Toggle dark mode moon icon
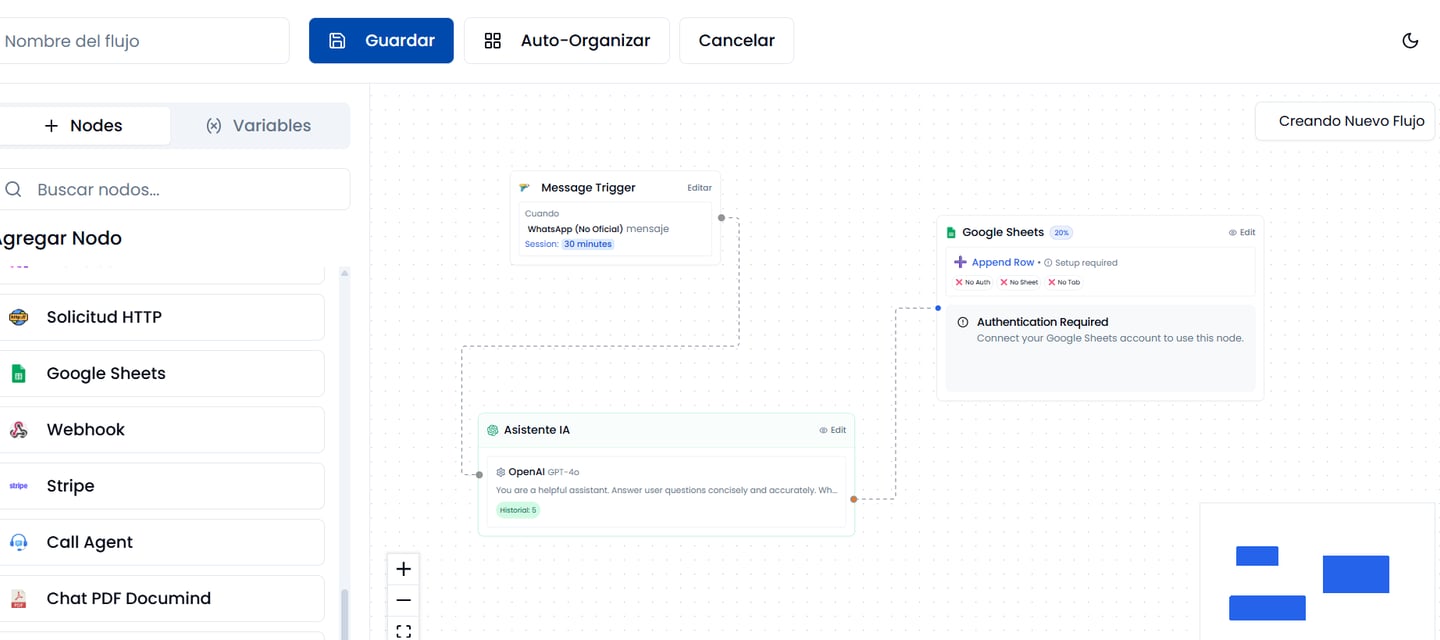The width and height of the screenshot is (1440, 640). (1410, 41)
